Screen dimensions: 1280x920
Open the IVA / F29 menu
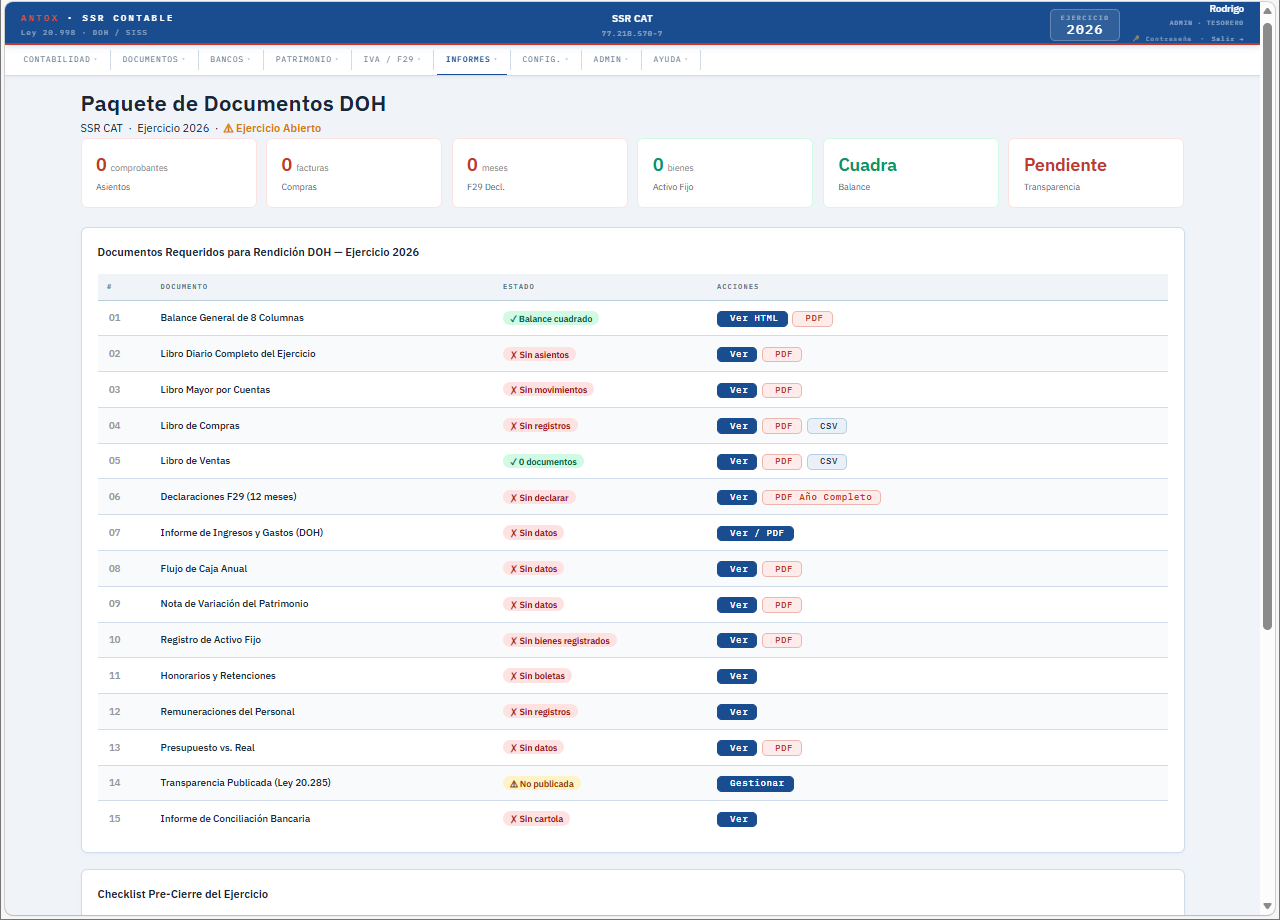tap(392, 60)
